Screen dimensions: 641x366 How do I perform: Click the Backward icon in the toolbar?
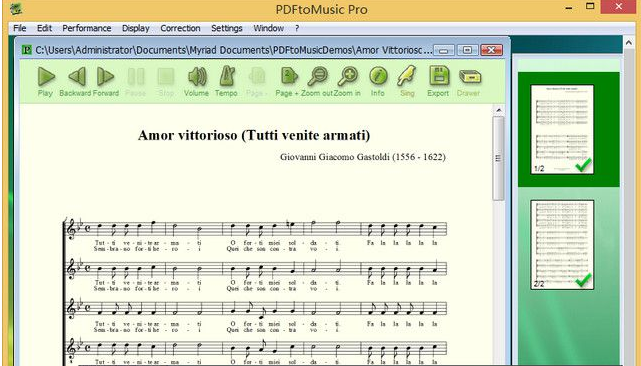click(x=76, y=76)
